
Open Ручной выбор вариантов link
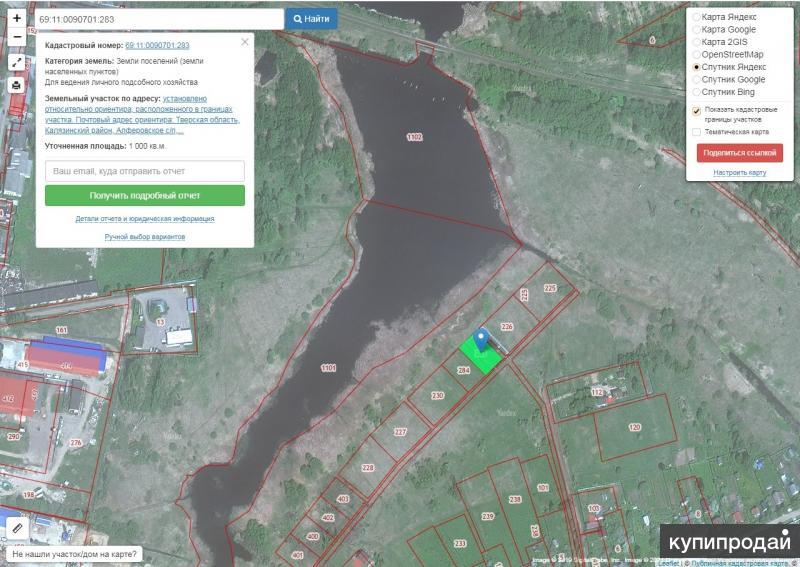click(x=145, y=236)
